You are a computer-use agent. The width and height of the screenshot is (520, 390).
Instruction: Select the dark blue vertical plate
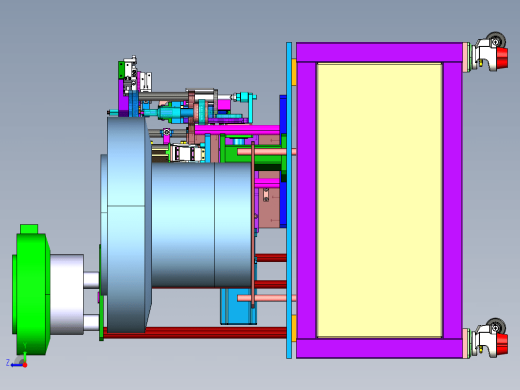[x=283, y=113]
